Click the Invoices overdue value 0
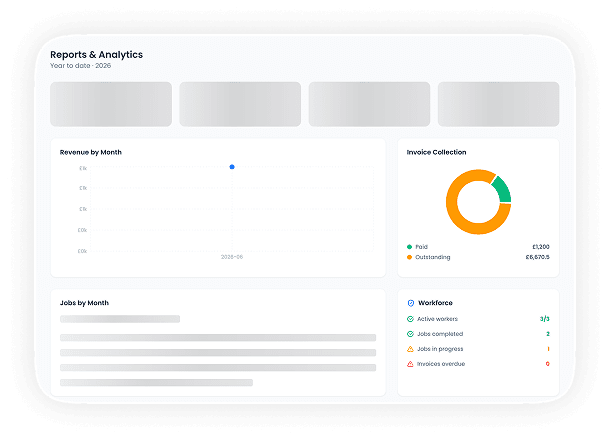Image resolution: width=610 pixels, height=438 pixels. (547, 364)
